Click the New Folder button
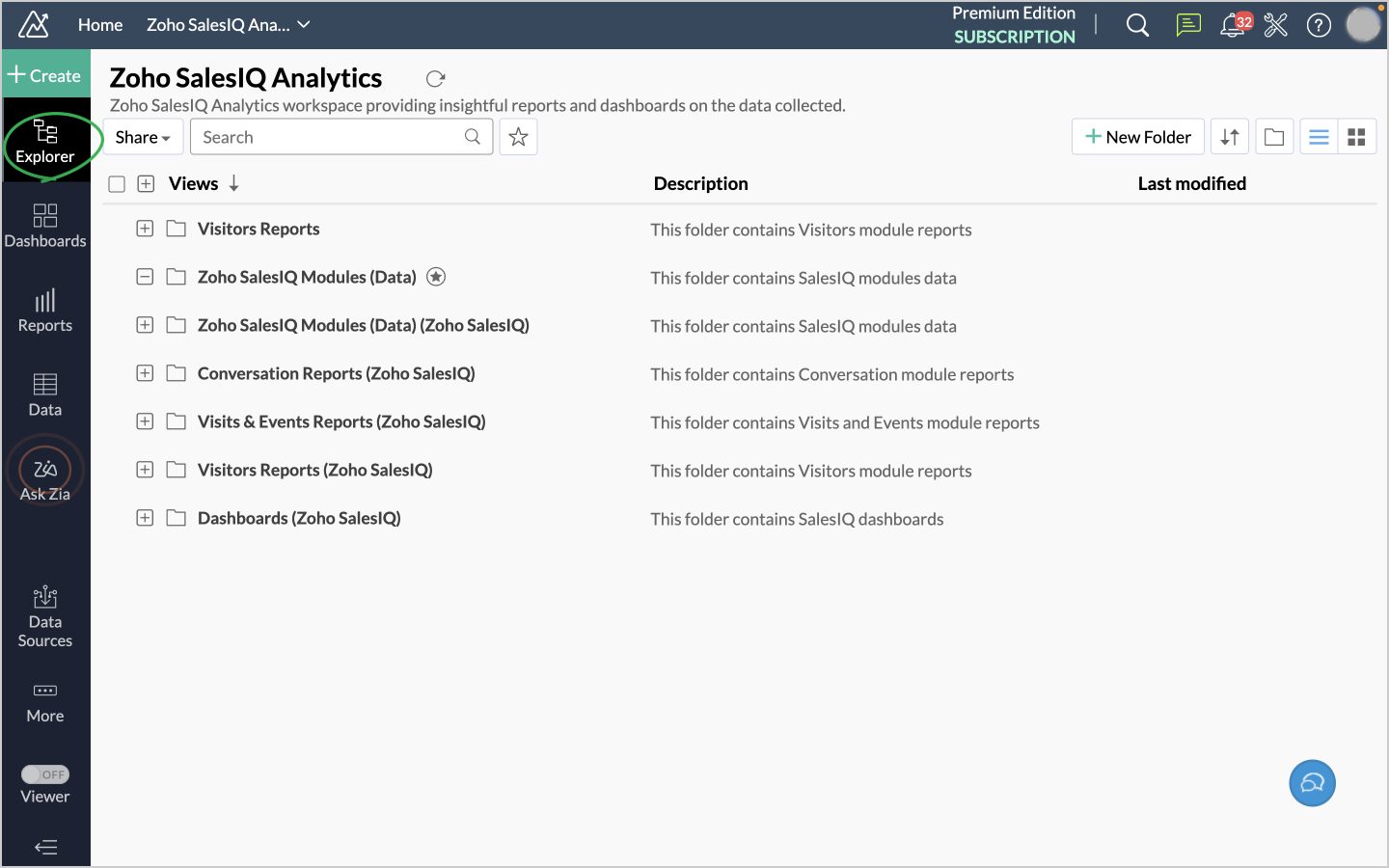The height and width of the screenshot is (868, 1389). click(x=1138, y=137)
